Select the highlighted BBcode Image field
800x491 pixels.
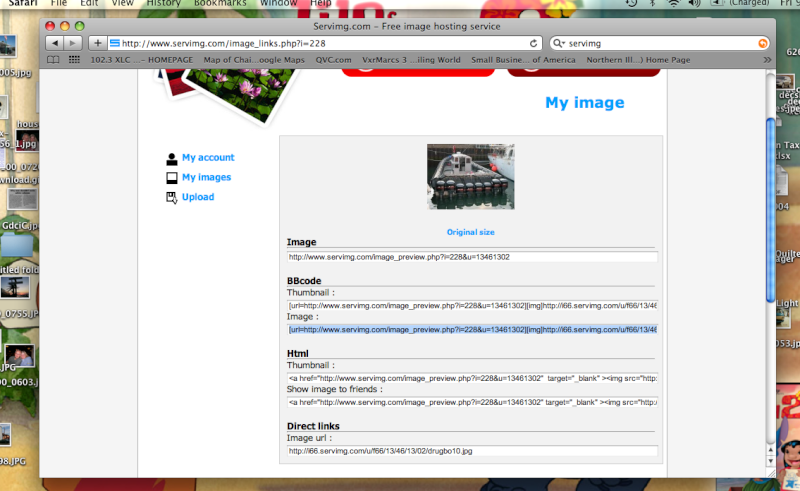tap(472, 329)
